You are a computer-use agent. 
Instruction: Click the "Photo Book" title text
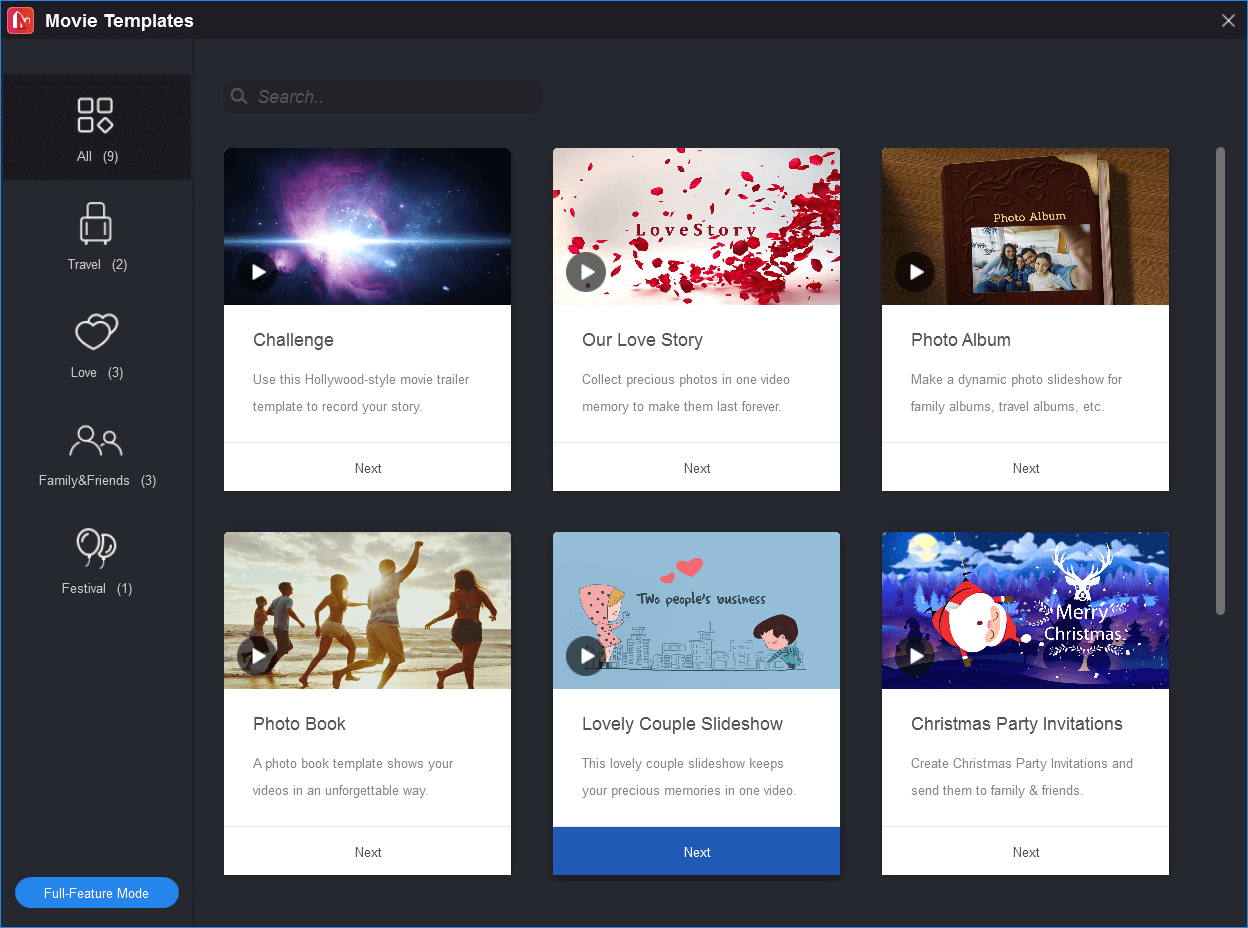(x=299, y=724)
